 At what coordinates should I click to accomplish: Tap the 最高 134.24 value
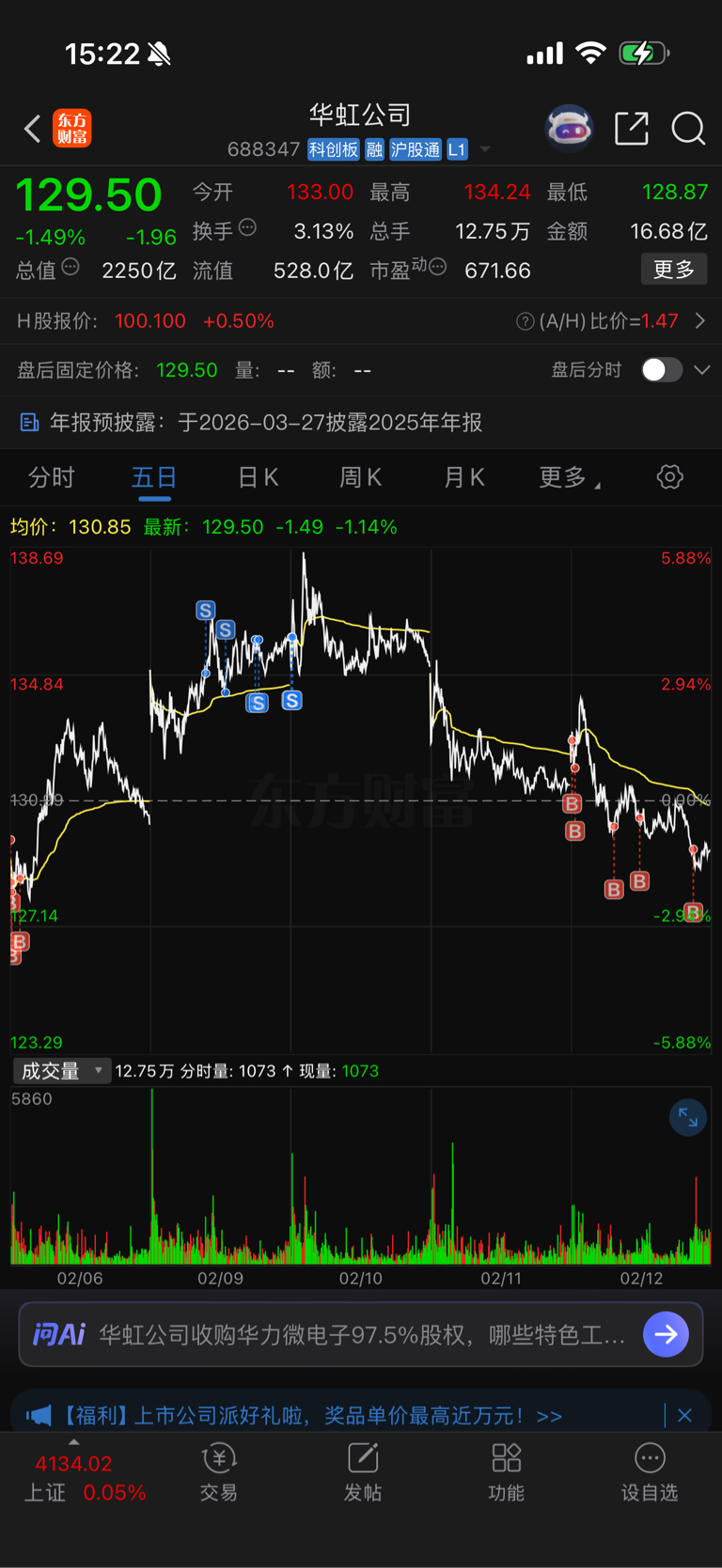pos(497,192)
